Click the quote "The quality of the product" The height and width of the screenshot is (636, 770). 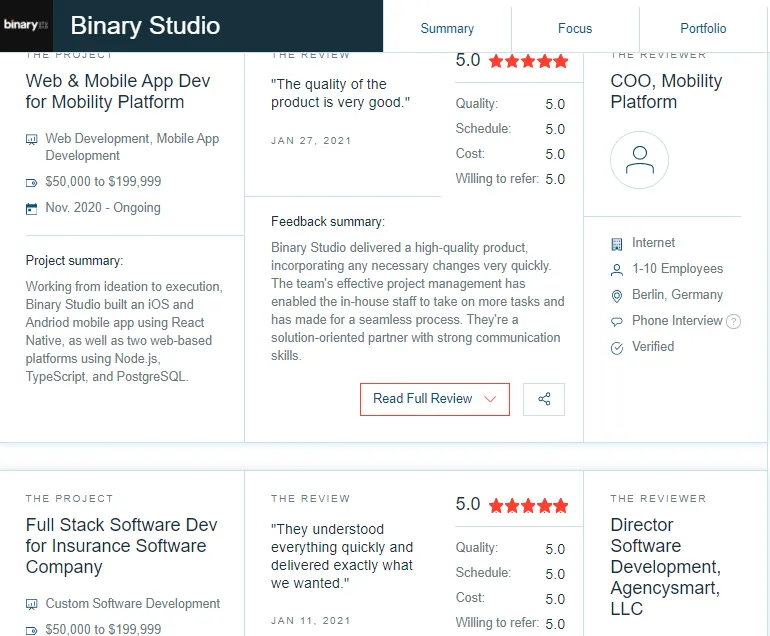340,93
